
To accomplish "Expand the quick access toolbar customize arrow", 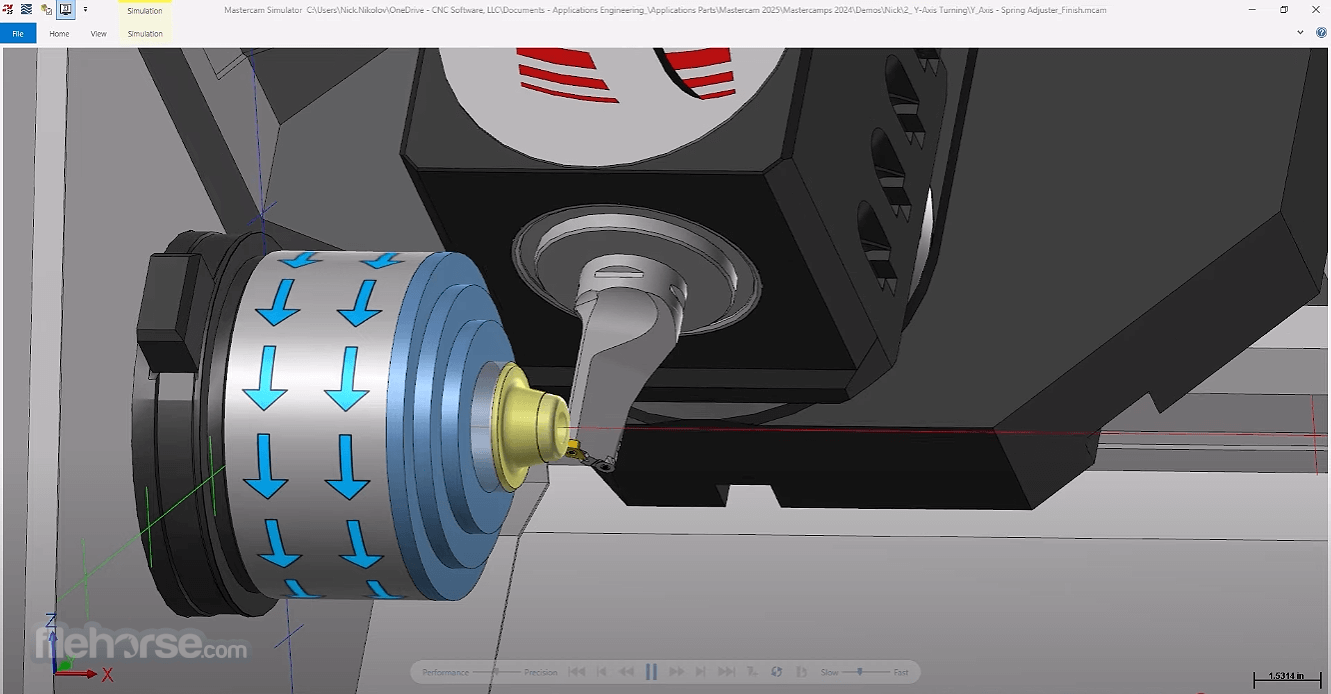I will (85, 9).
